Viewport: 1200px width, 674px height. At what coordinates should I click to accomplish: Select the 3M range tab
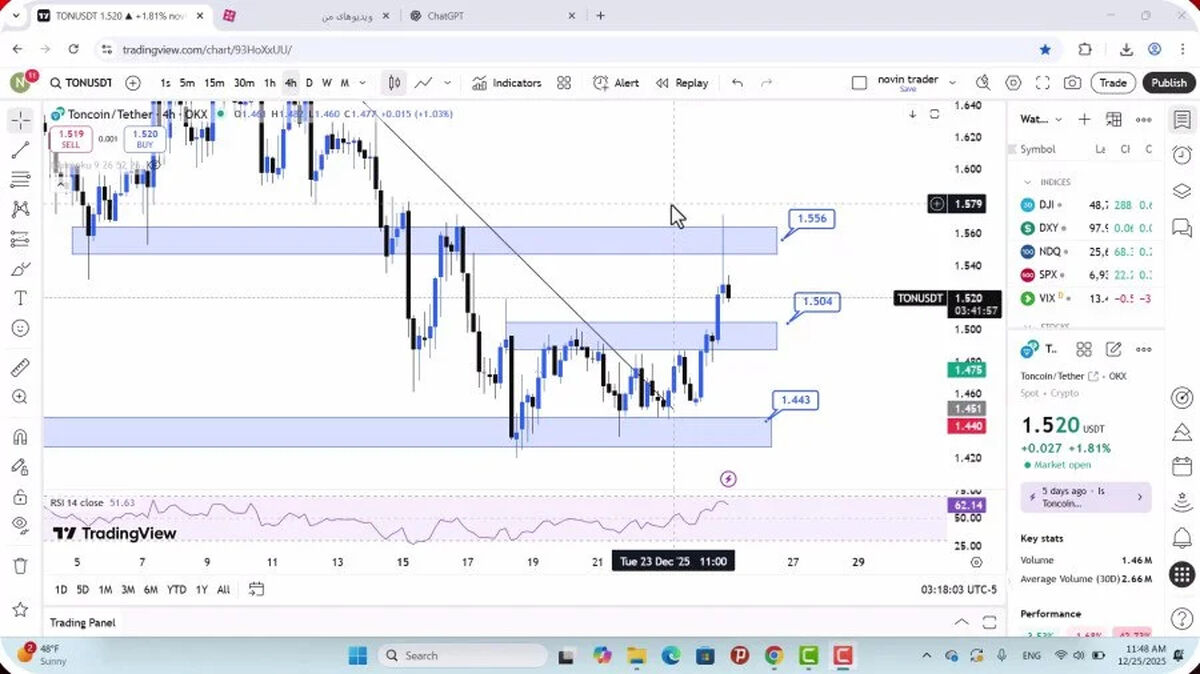point(128,589)
